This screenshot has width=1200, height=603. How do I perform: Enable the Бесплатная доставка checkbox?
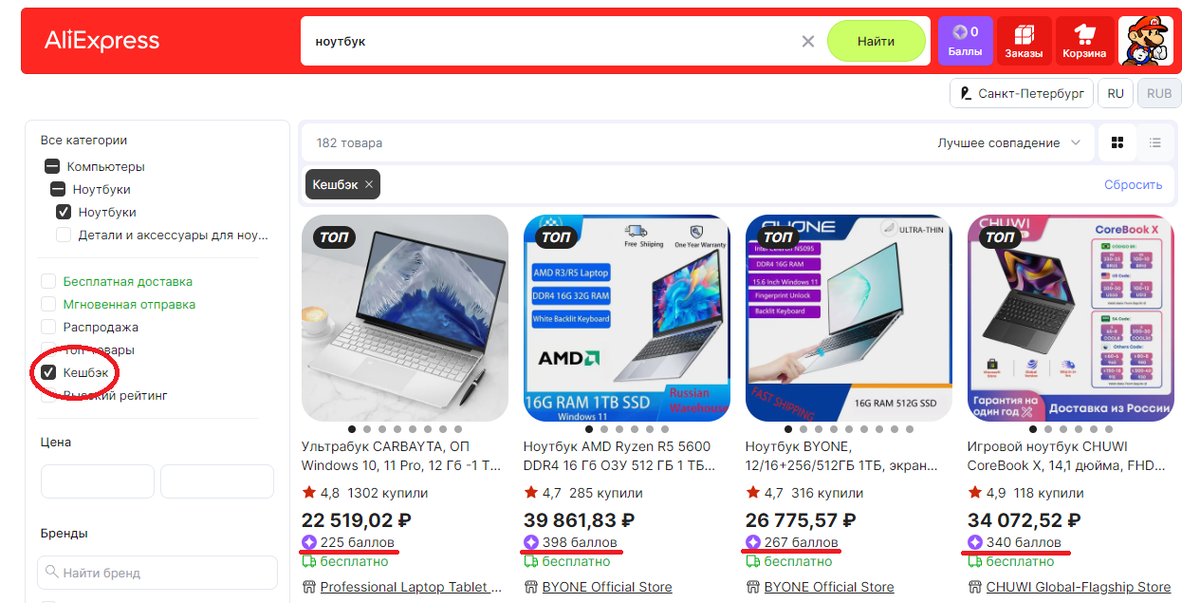48,282
